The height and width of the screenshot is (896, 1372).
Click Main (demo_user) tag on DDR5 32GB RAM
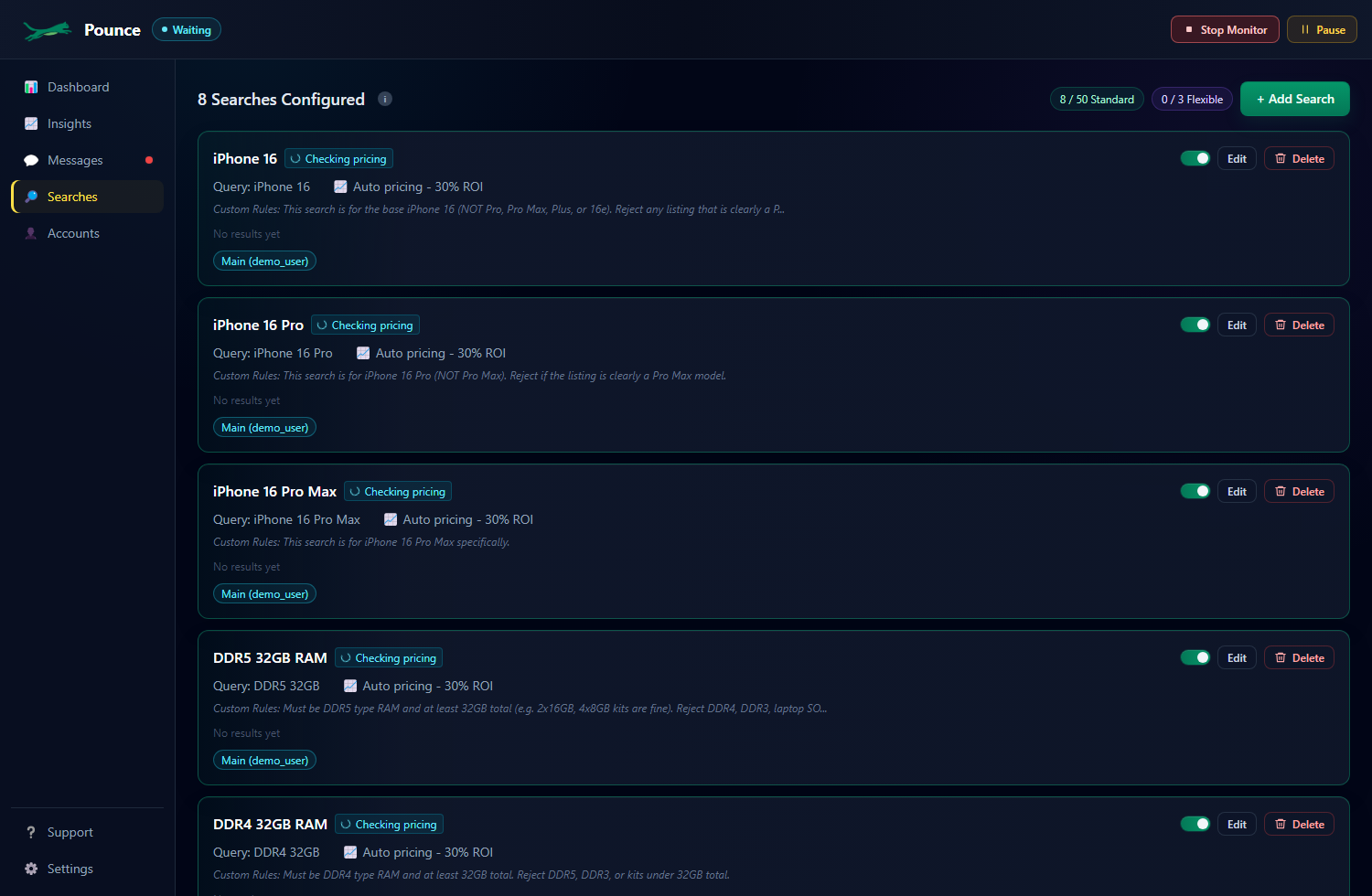[264, 760]
